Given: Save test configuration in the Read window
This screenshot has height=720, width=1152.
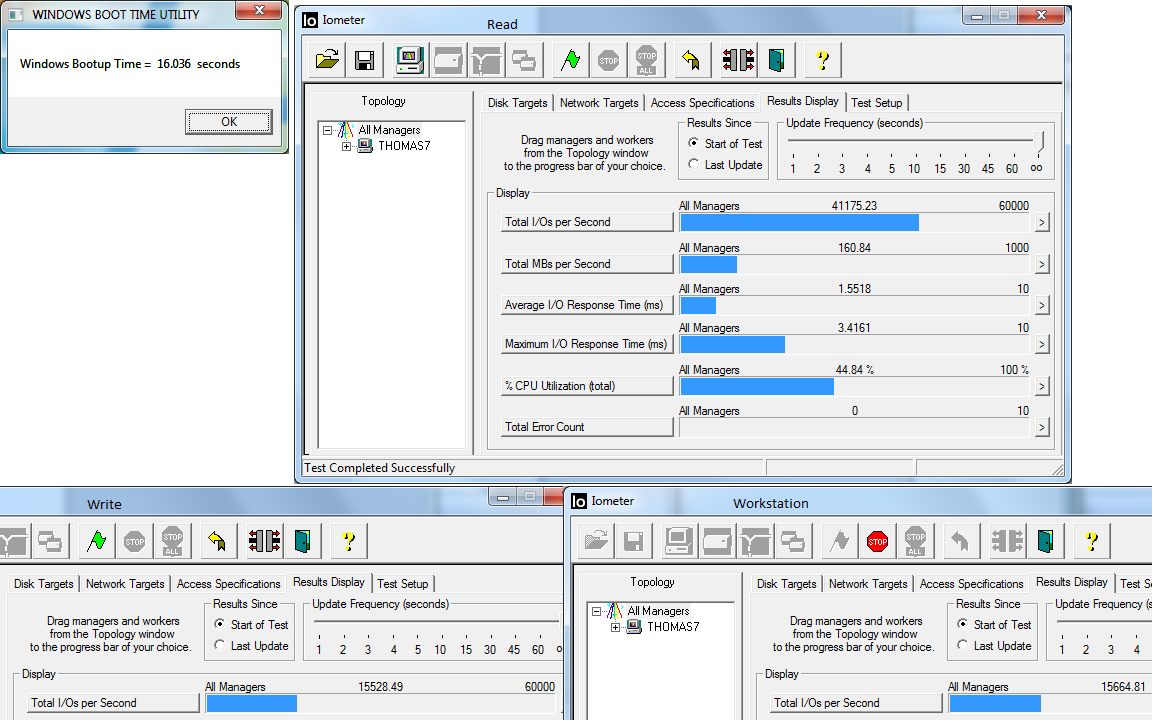Looking at the screenshot, I should tap(364, 60).
